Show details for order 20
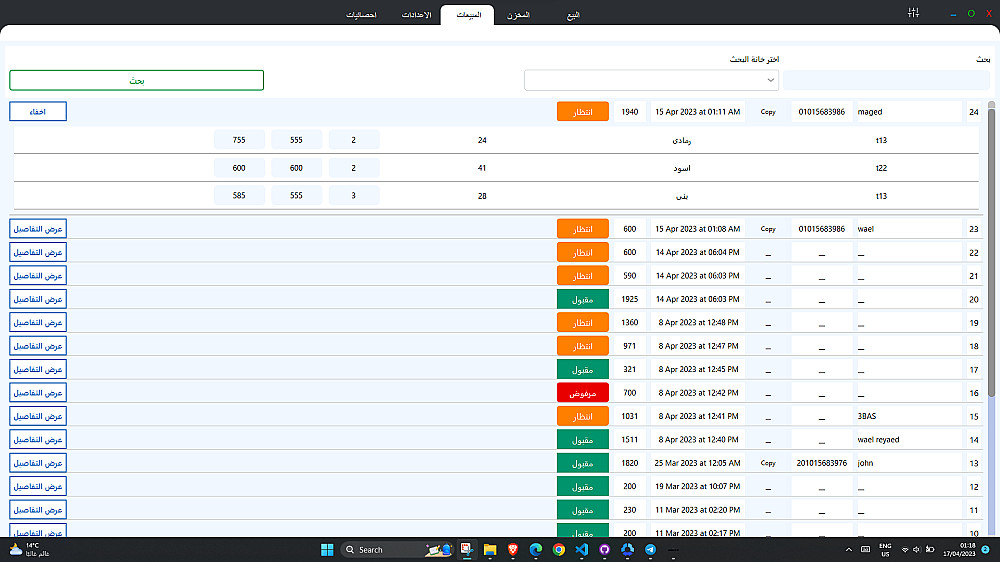Screen dimensions: 1000x562 [38, 299]
